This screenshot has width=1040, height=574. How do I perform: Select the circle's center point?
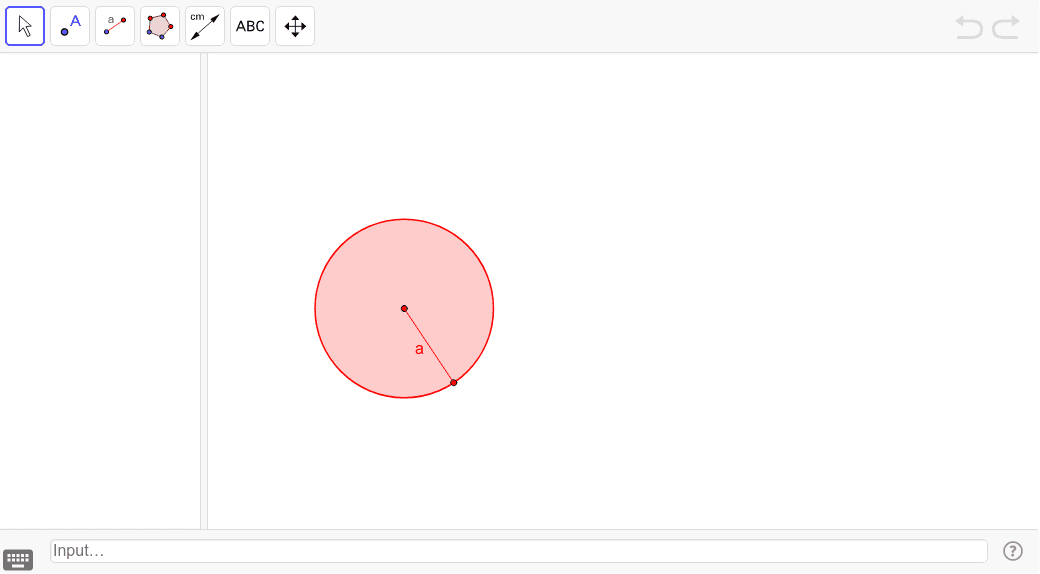[x=405, y=309]
